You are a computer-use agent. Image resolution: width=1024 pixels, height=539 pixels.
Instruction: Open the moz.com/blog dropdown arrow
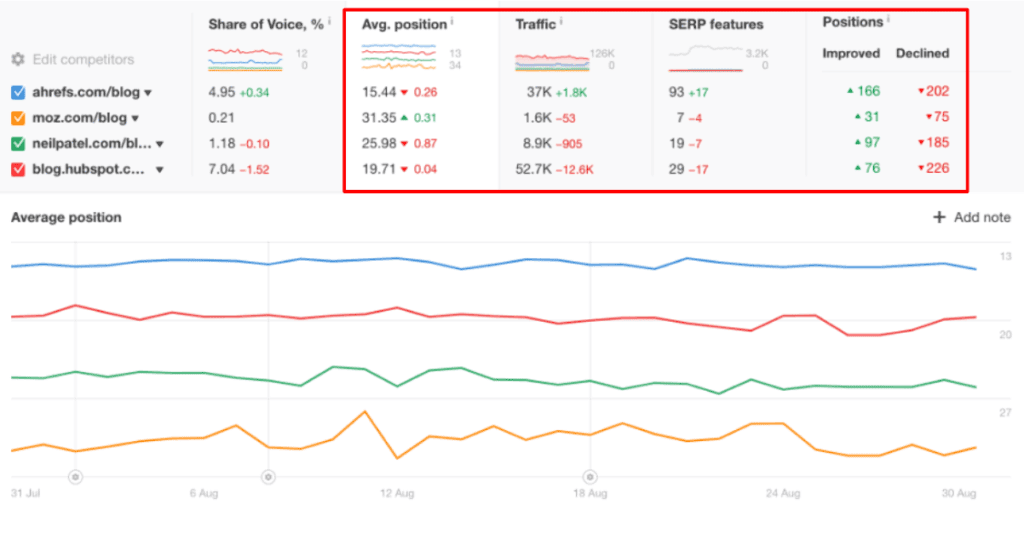click(x=135, y=118)
